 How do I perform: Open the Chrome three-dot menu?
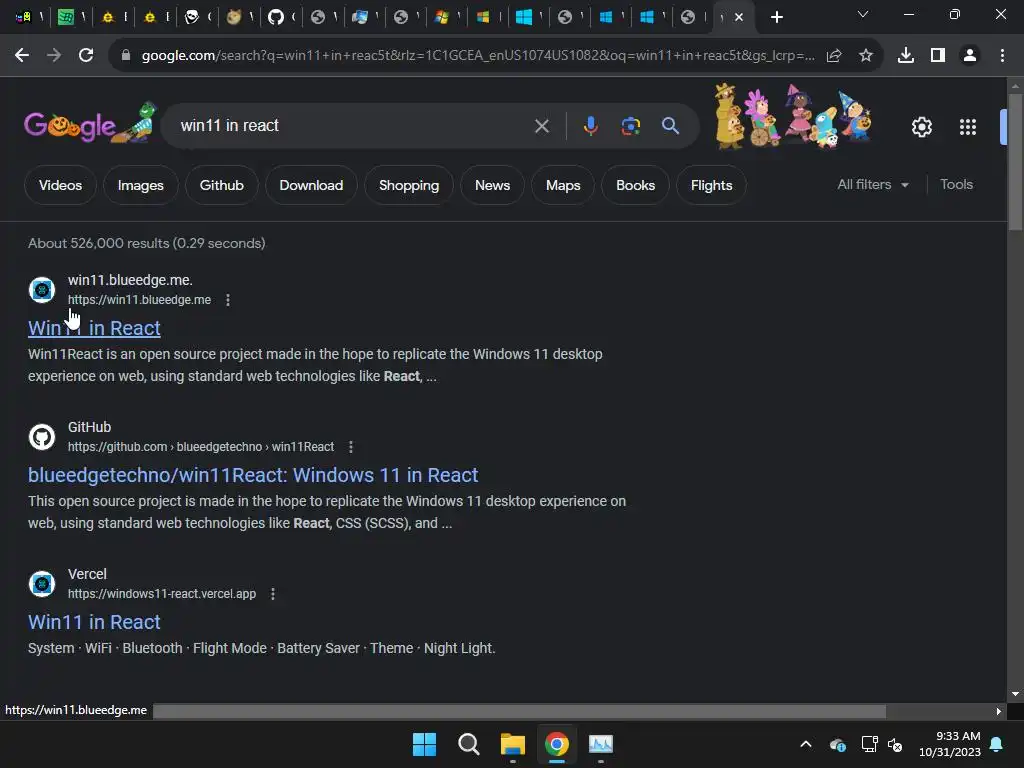[1002, 56]
